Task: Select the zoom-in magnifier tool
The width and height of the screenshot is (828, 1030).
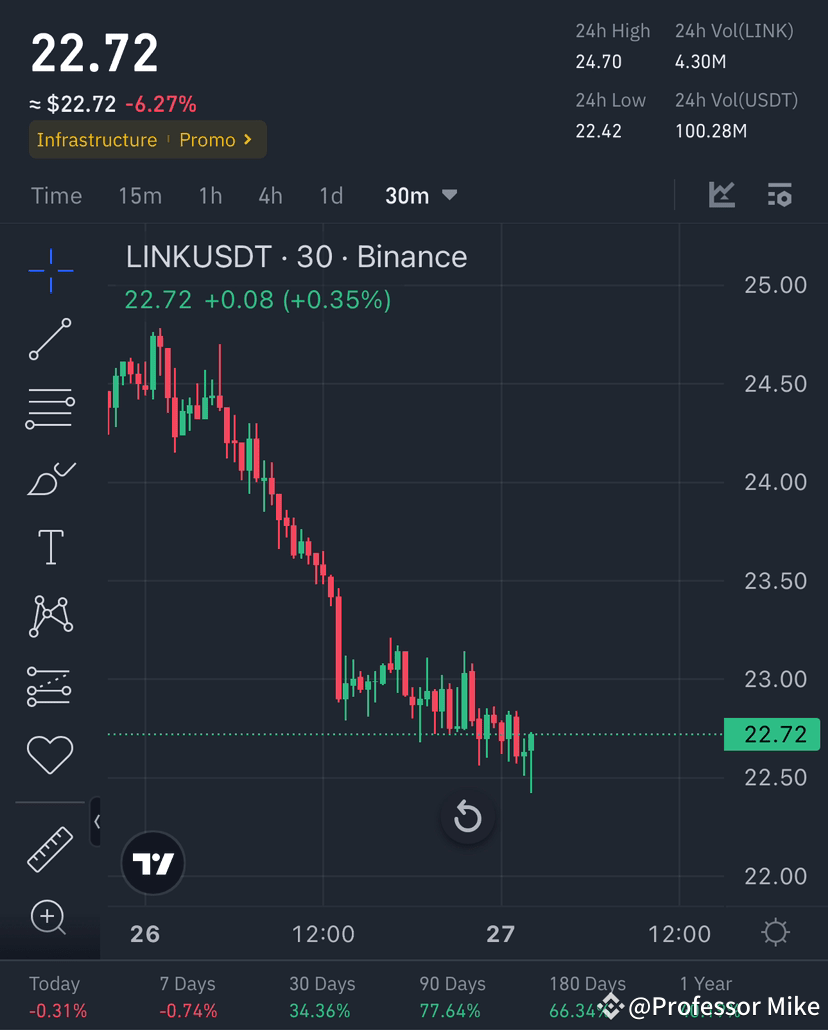Action: tap(50, 917)
